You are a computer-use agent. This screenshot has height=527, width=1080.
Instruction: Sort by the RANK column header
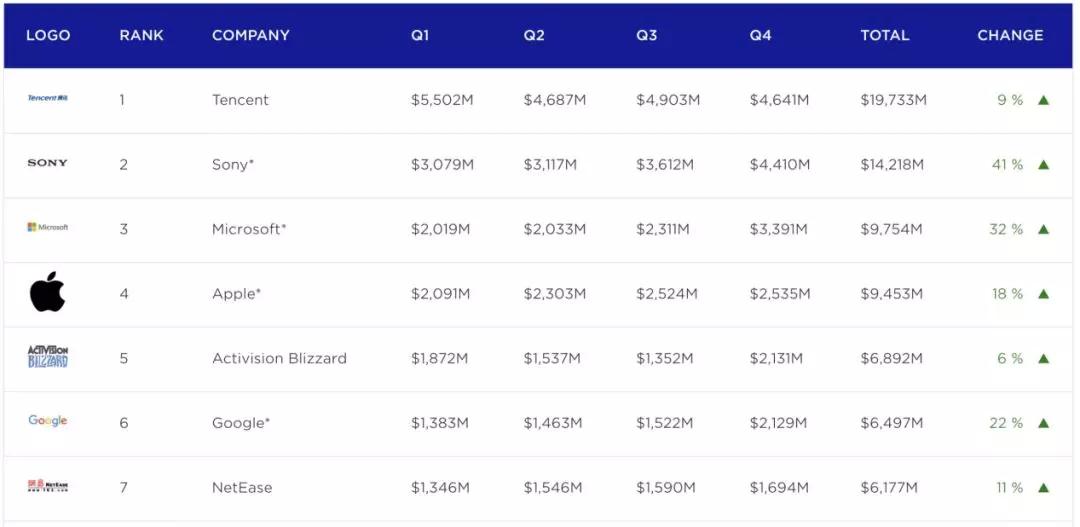141,35
